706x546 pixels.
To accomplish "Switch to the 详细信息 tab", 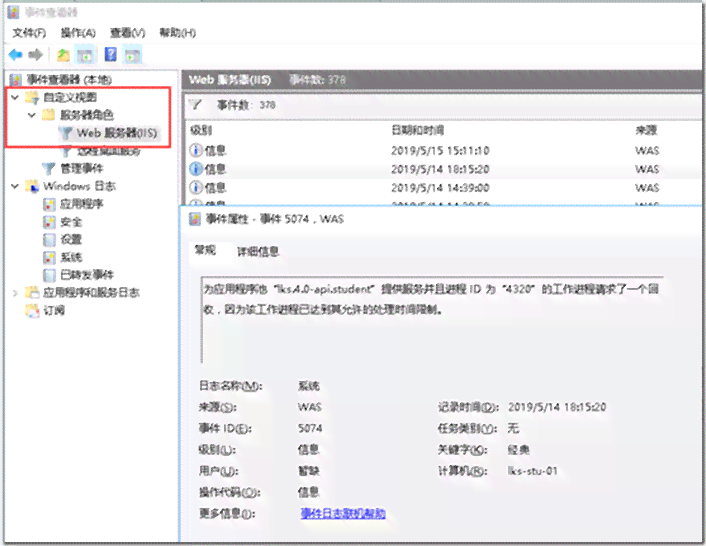I will (258, 252).
